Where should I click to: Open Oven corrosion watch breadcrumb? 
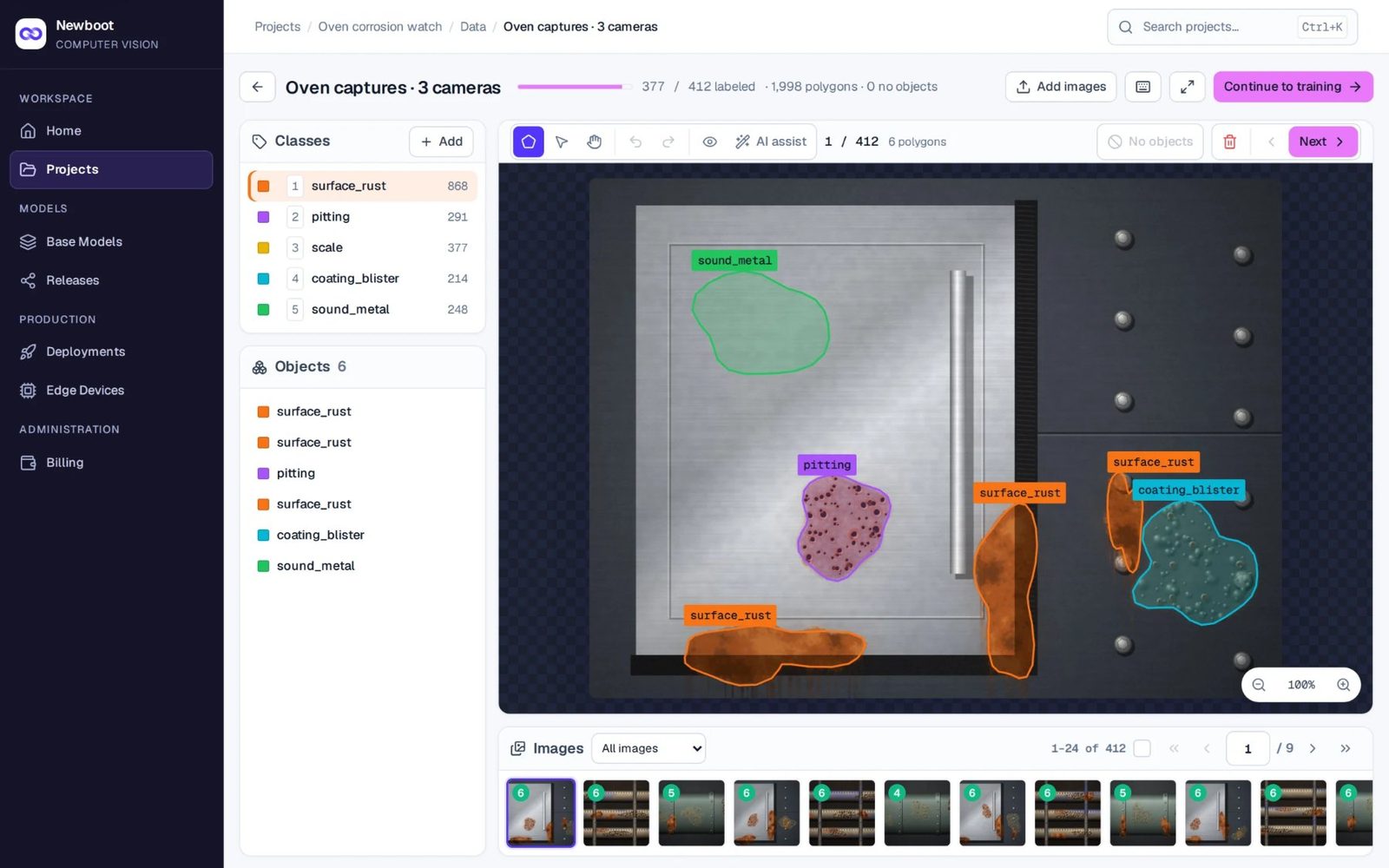[x=379, y=27]
